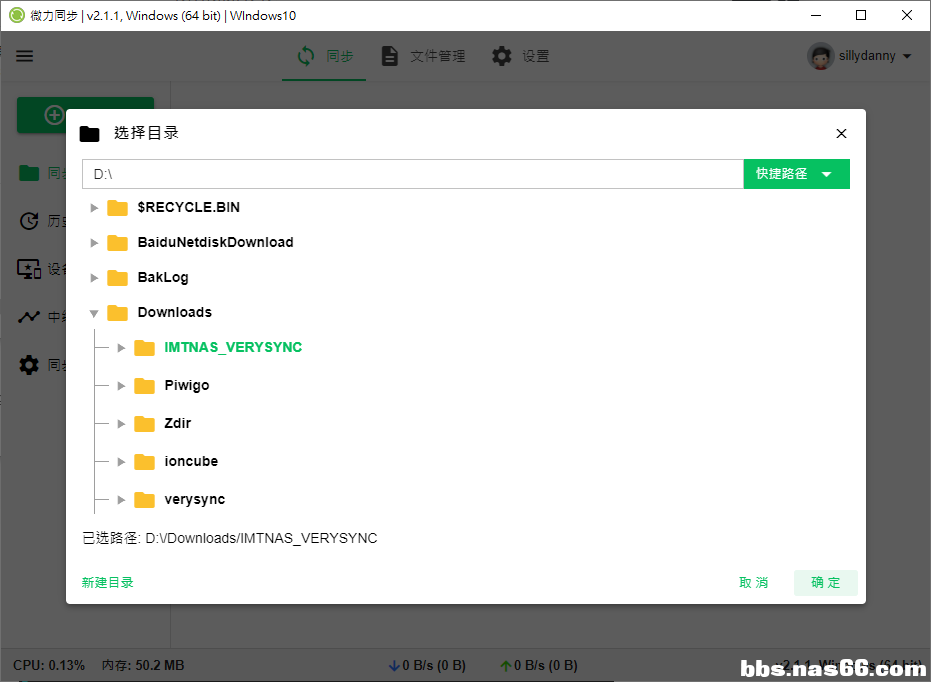
Task: Click the verysync folder icon
Action: [x=144, y=500]
